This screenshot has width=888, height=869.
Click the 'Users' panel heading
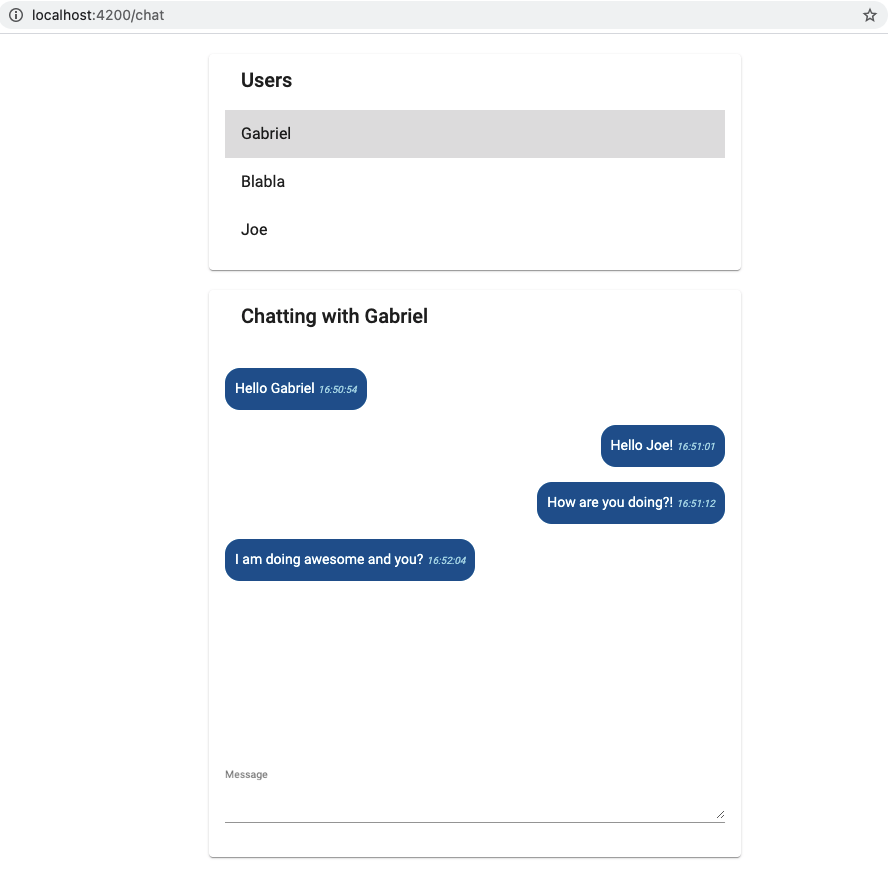point(266,80)
